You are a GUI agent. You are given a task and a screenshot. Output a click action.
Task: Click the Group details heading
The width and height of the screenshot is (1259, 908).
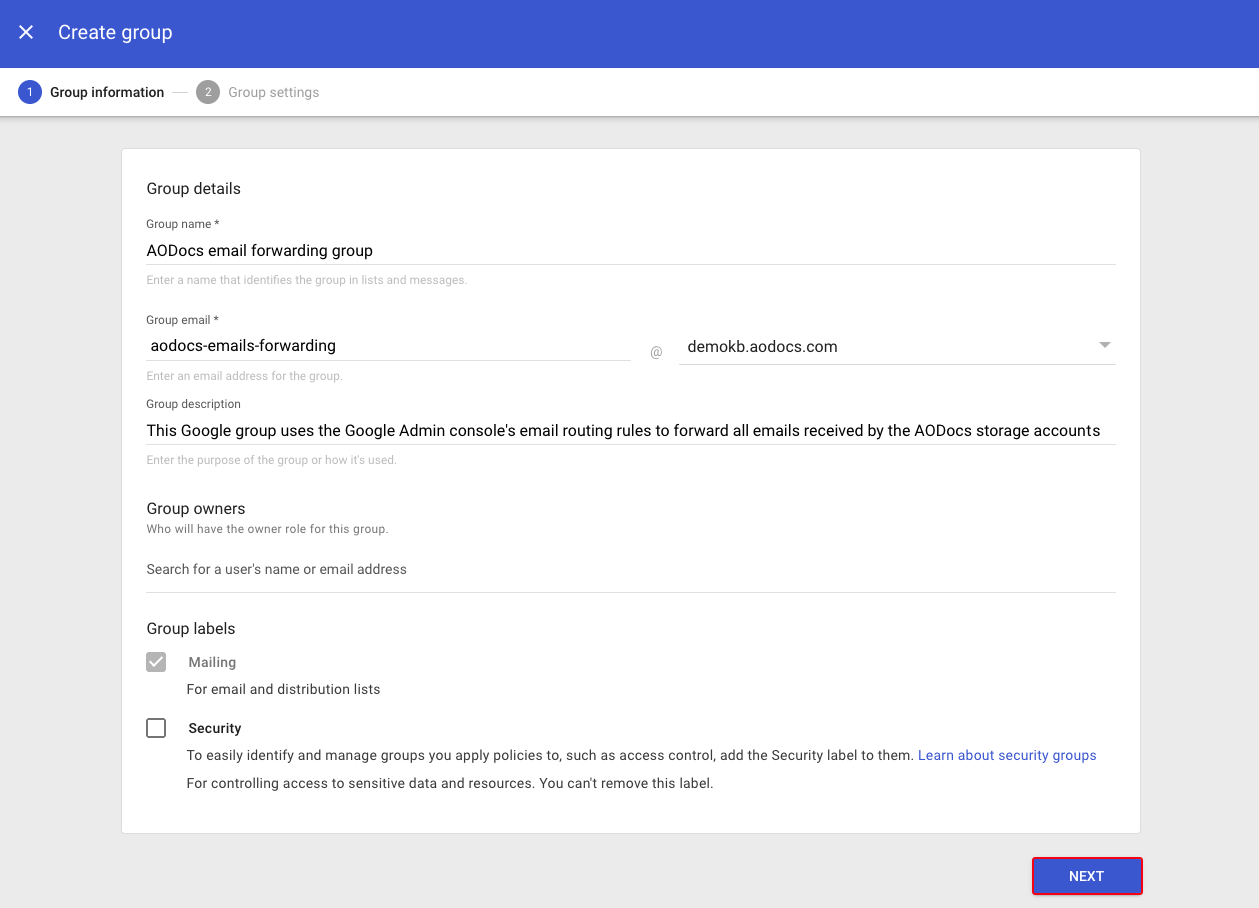[194, 188]
